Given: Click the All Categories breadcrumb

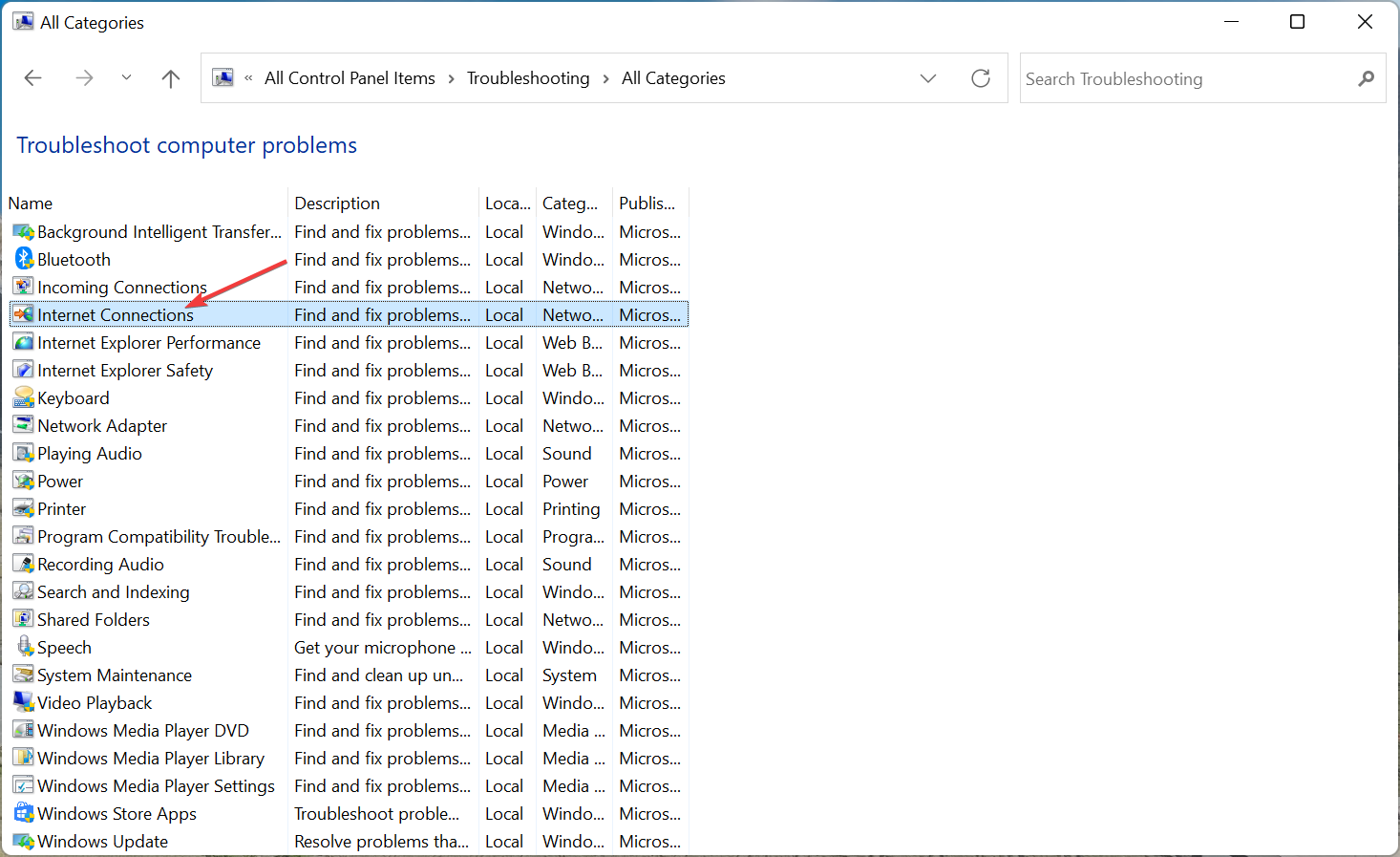Looking at the screenshot, I should (x=673, y=78).
